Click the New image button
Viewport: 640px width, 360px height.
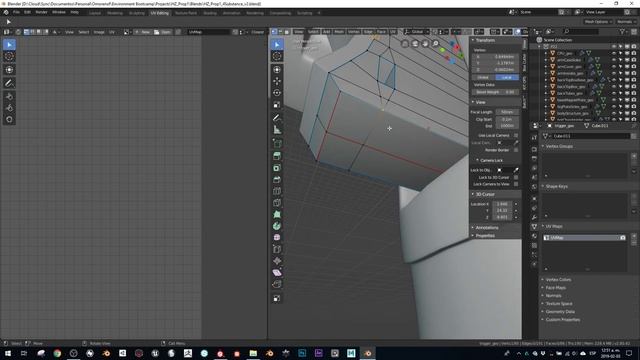tap(142, 32)
